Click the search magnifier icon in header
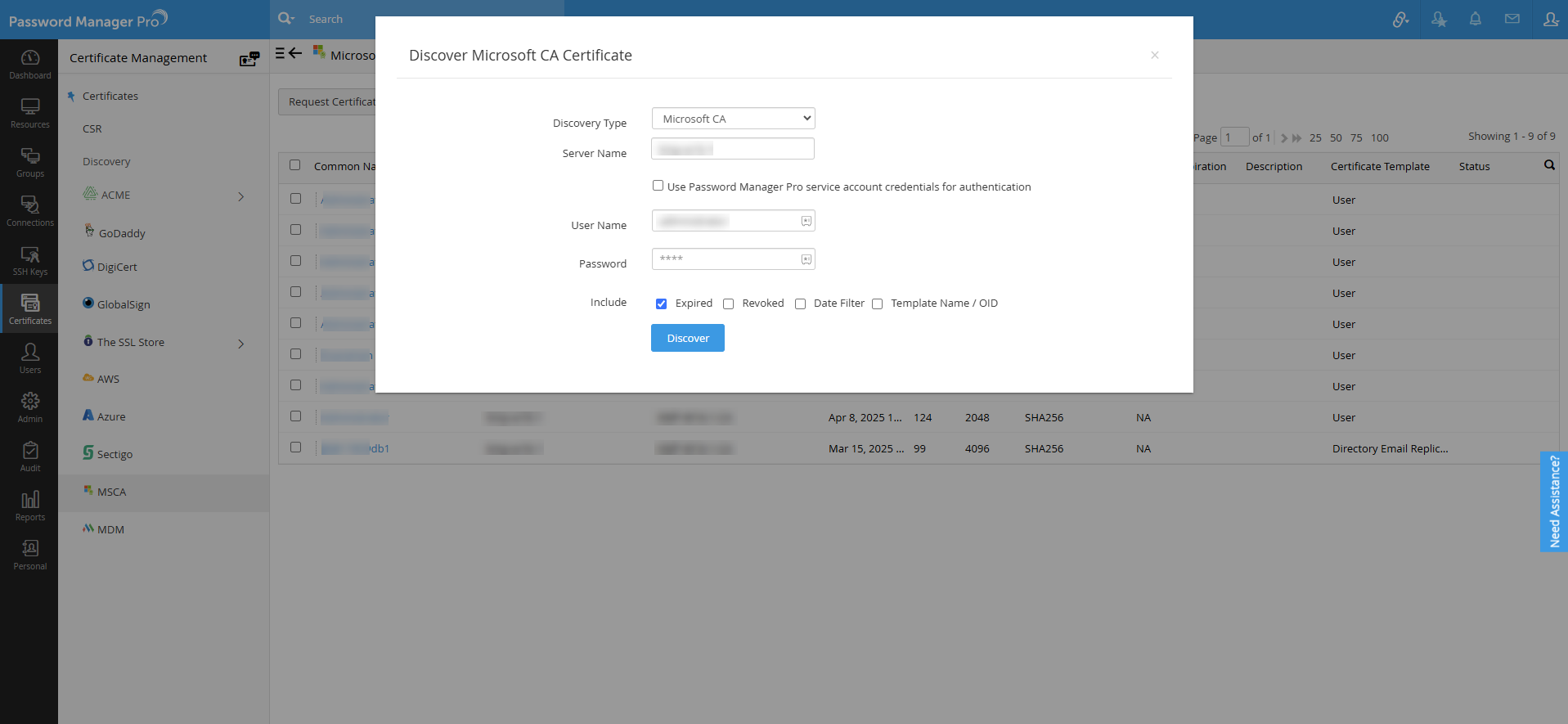This screenshot has height=724, width=1568. [285, 18]
